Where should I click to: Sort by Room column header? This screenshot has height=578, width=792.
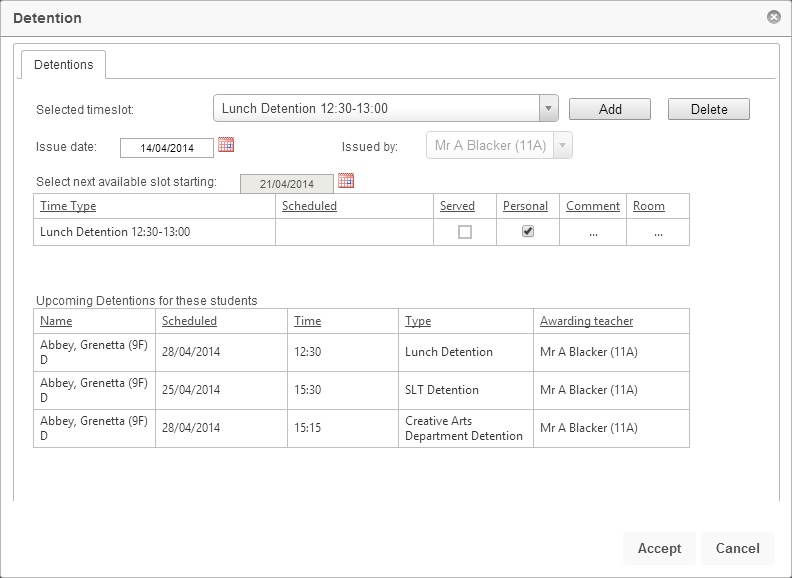click(x=649, y=206)
